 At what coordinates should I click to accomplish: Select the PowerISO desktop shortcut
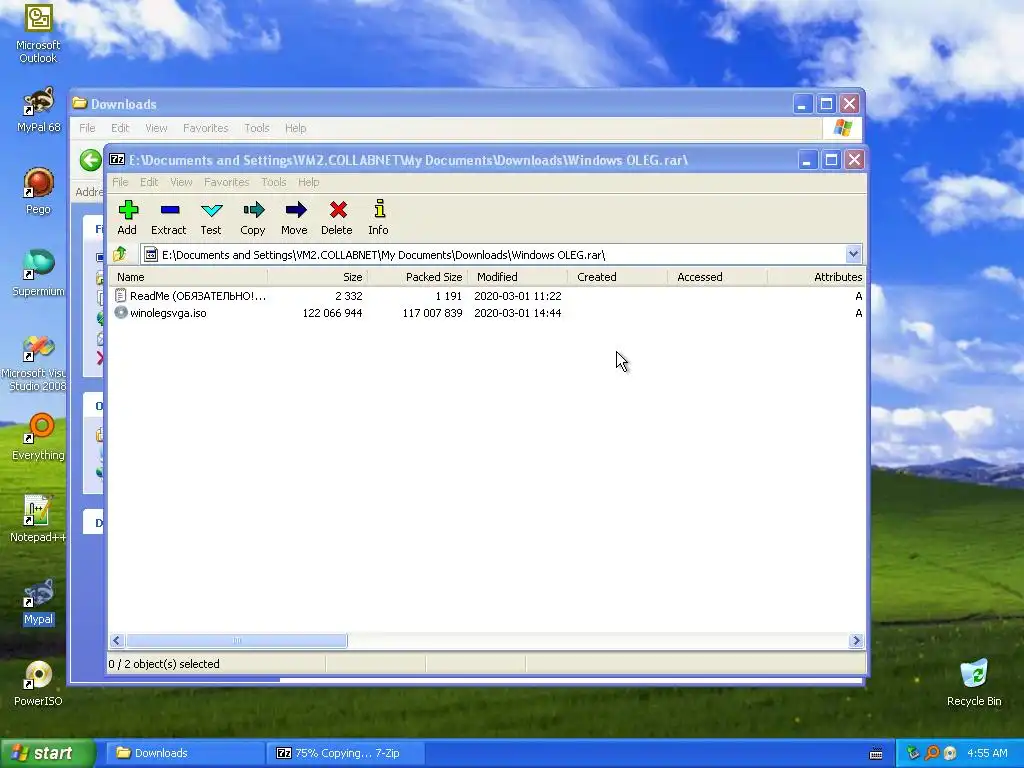tap(38, 683)
